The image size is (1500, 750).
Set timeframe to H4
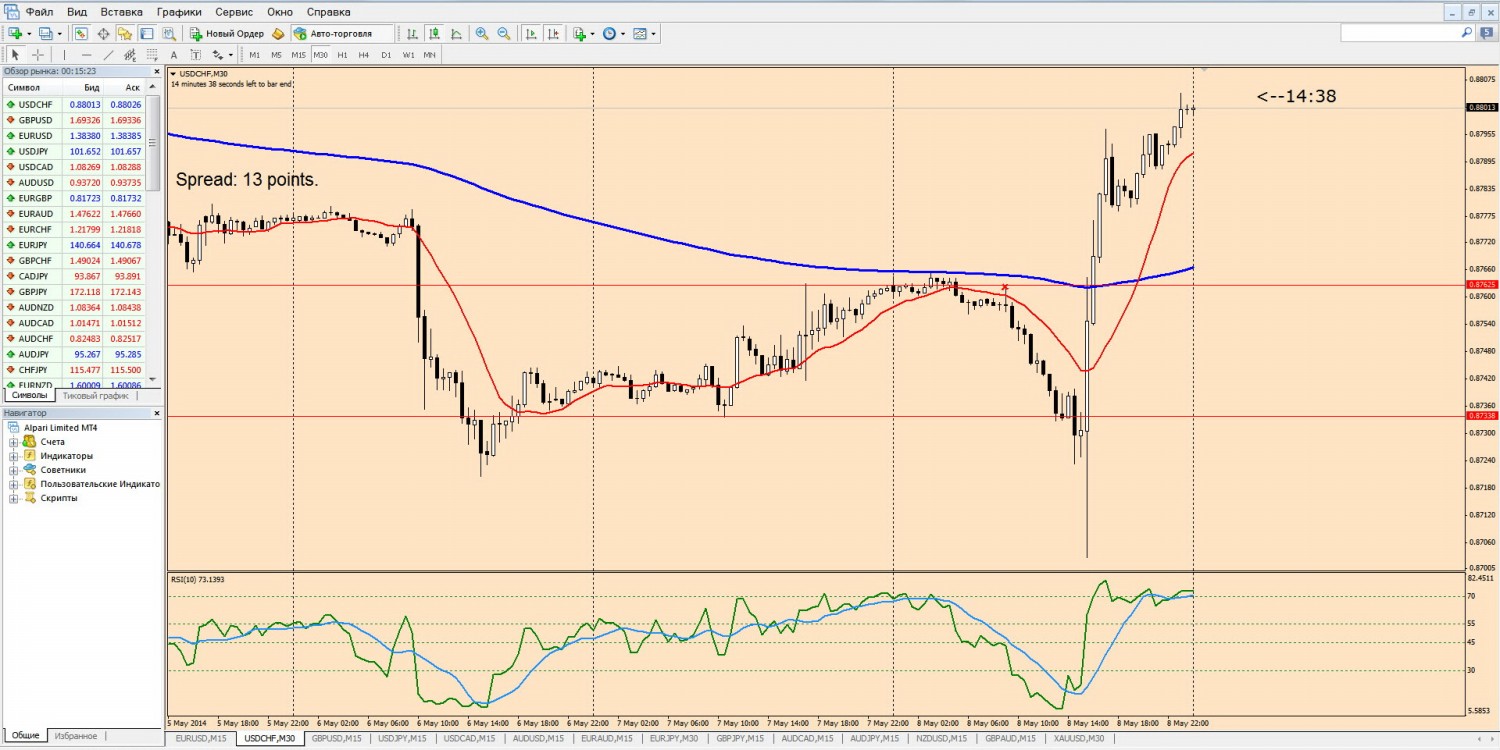tap(364, 55)
